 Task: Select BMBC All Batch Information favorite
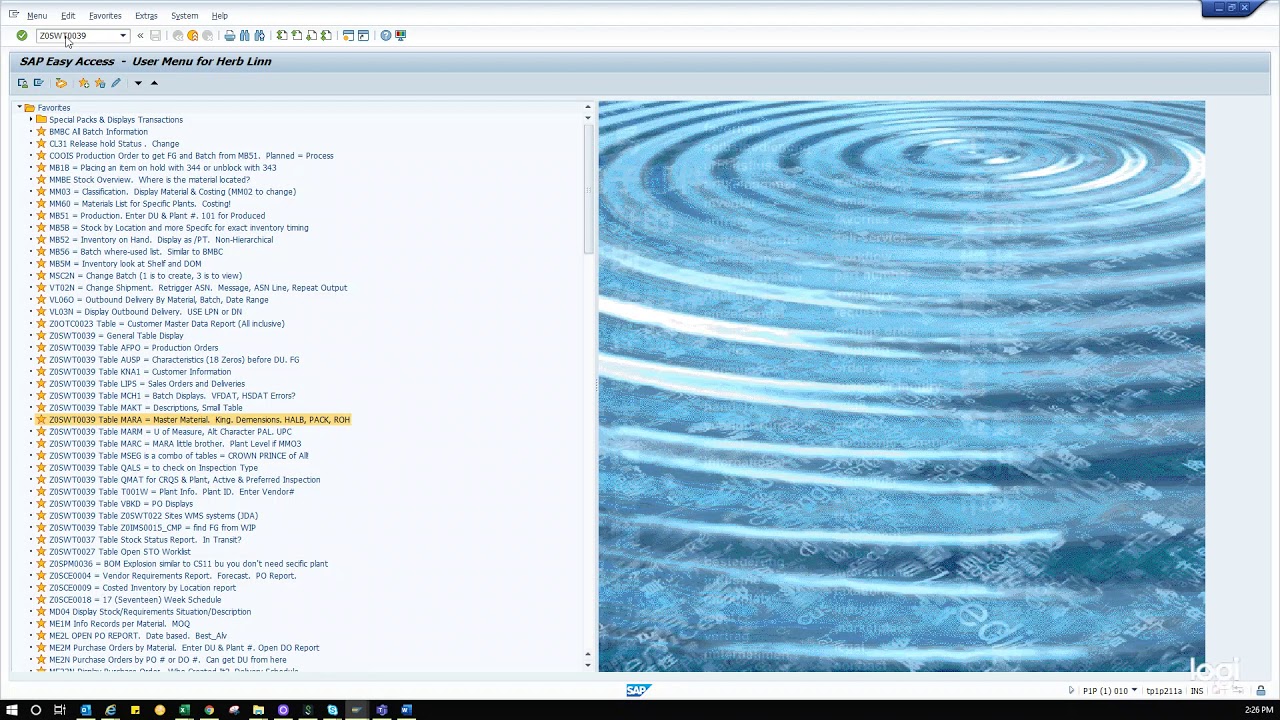98,132
